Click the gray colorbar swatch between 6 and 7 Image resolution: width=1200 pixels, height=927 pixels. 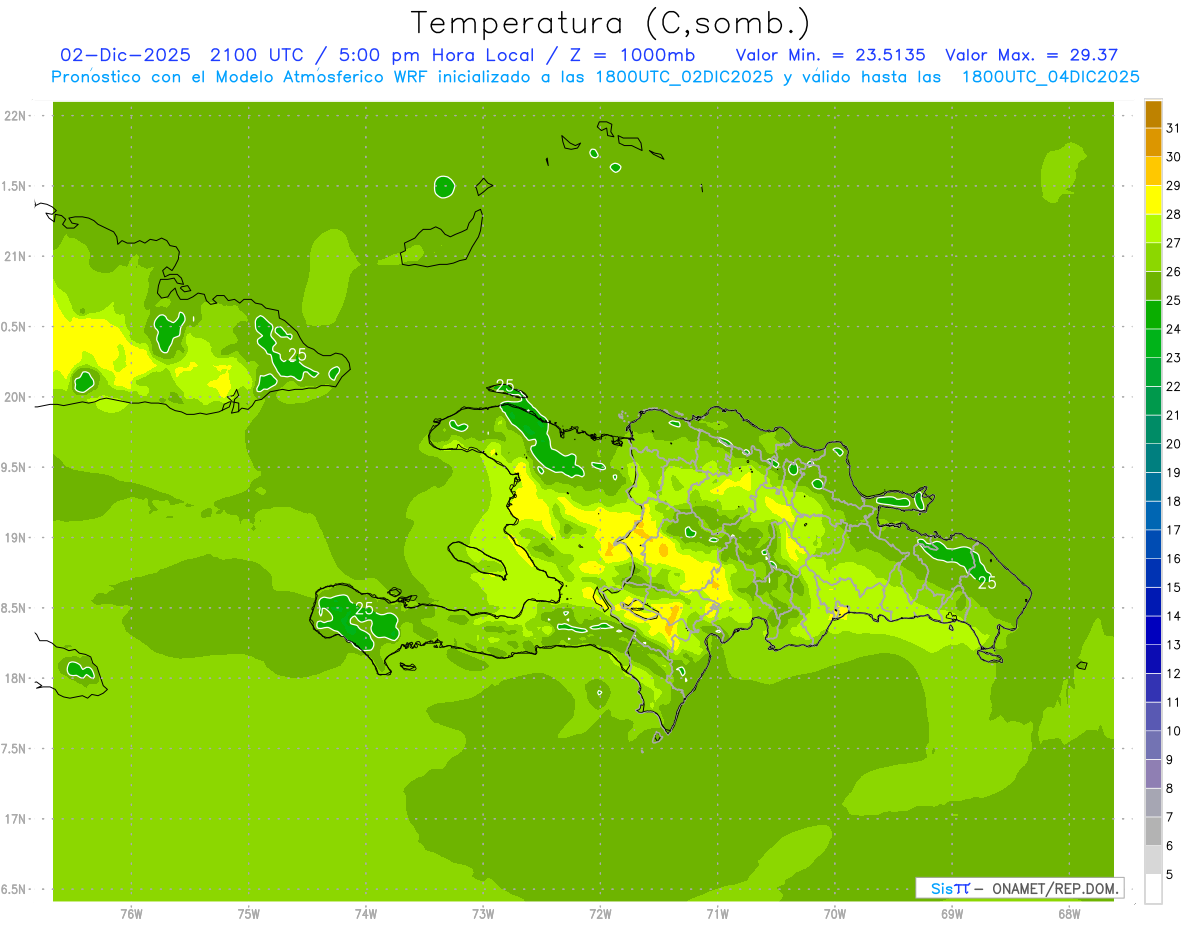[1153, 831]
